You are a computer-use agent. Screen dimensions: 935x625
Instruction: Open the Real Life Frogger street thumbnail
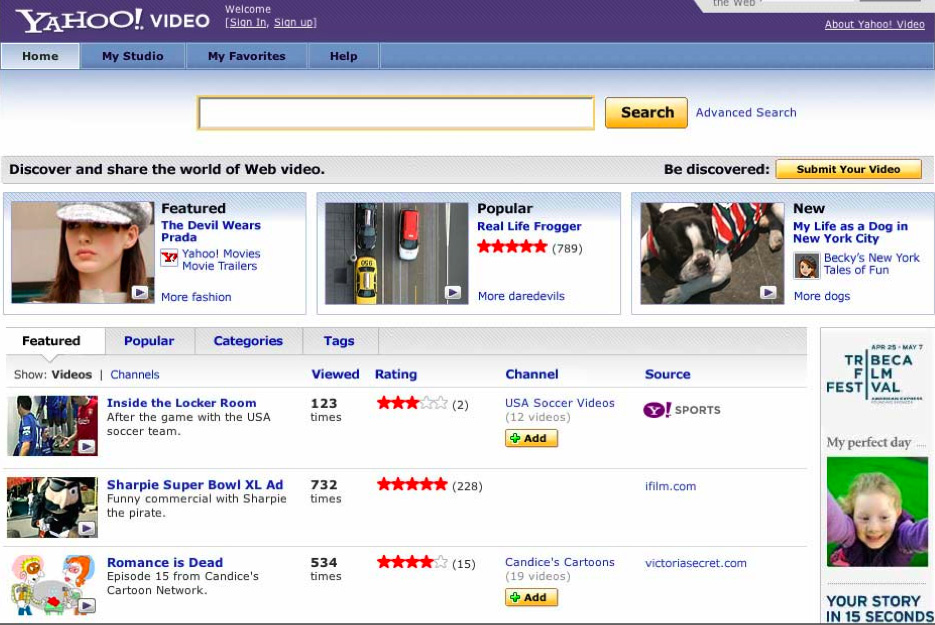[x=397, y=253]
